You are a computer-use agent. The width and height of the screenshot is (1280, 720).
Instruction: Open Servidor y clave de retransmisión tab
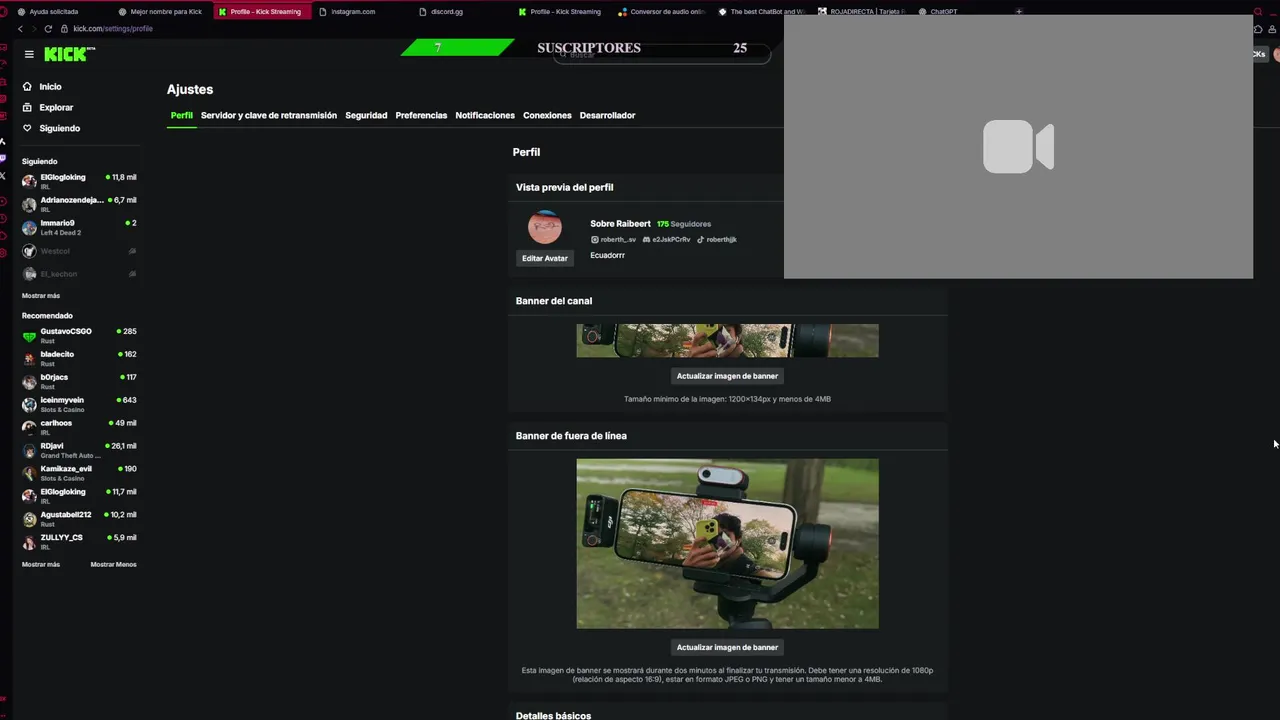(269, 115)
